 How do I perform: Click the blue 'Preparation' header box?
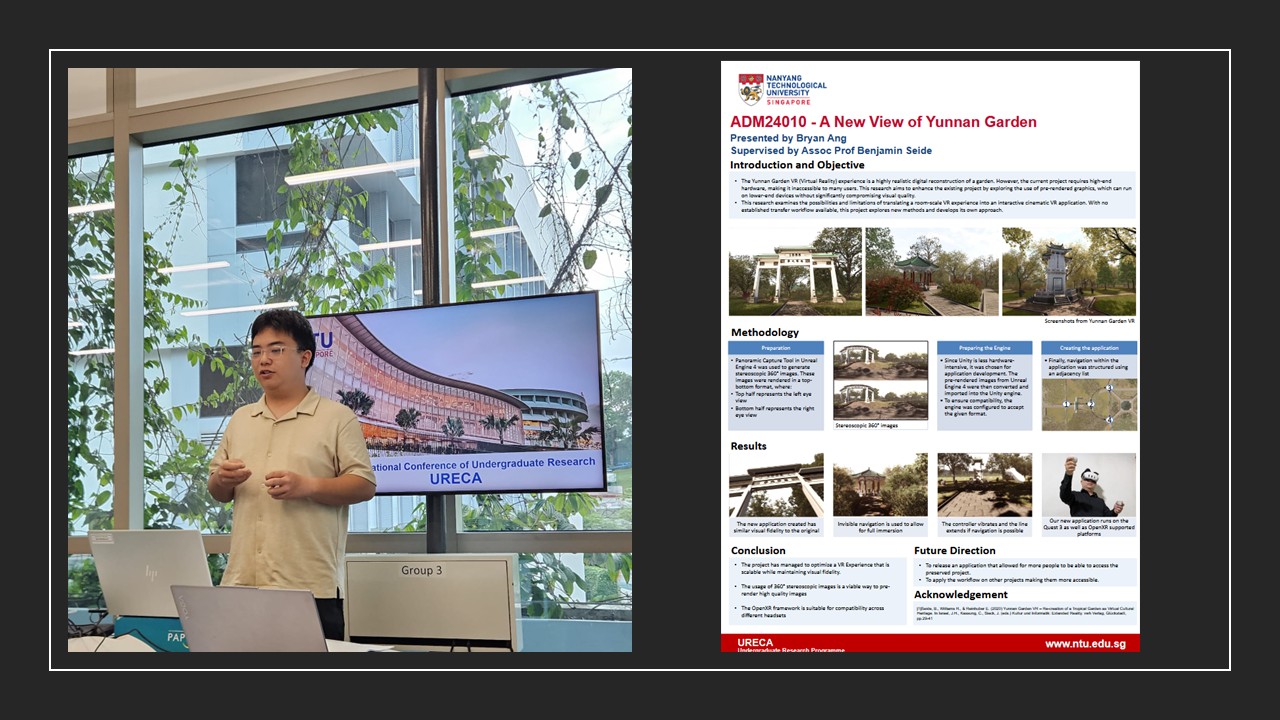[776, 348]
